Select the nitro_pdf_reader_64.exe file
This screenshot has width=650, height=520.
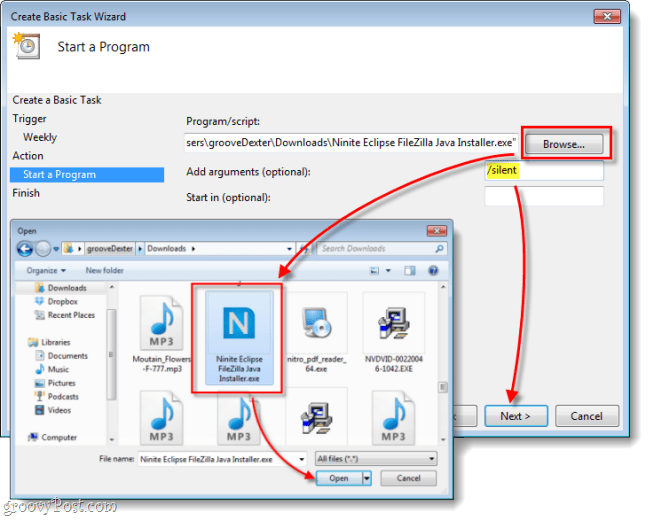316,334
